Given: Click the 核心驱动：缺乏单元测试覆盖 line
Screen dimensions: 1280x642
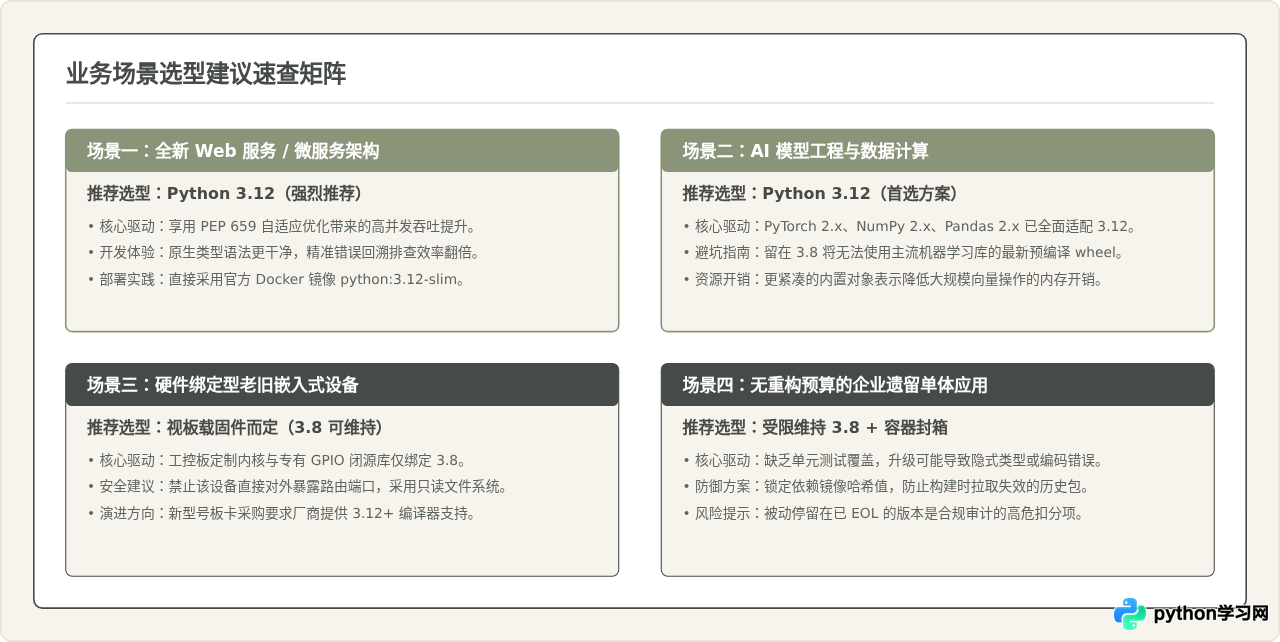Looking at the screenshot, I should (x=893, y=460).
